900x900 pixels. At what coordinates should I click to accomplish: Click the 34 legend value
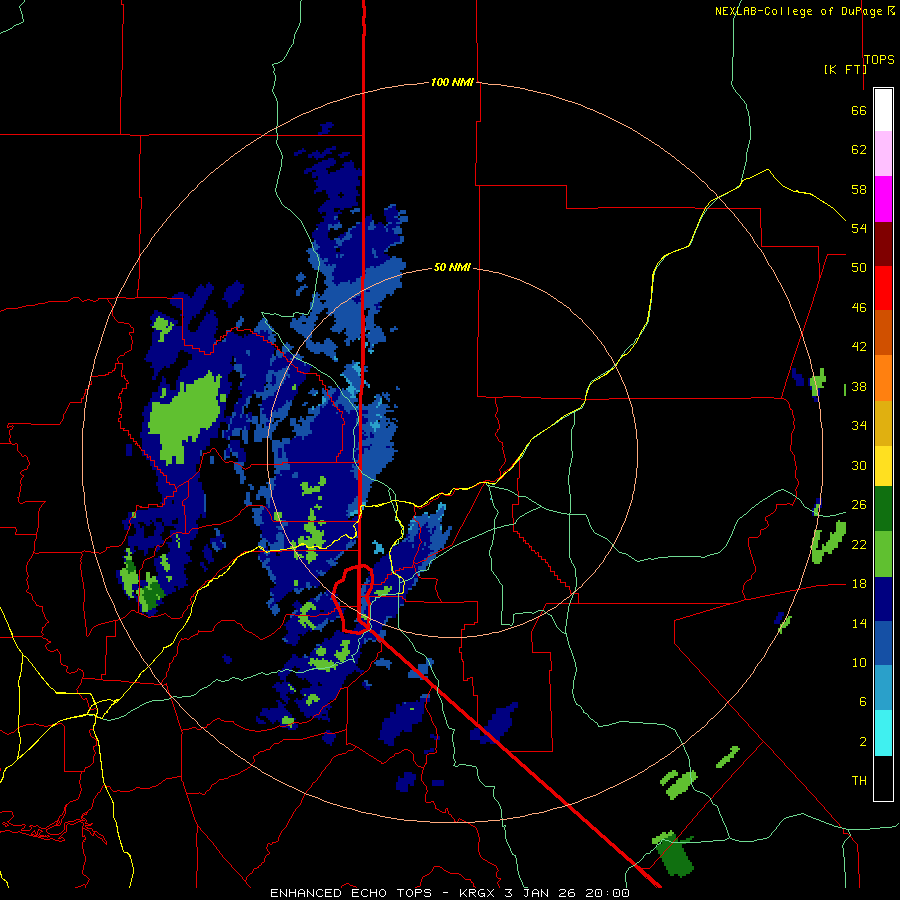point(859,426)
